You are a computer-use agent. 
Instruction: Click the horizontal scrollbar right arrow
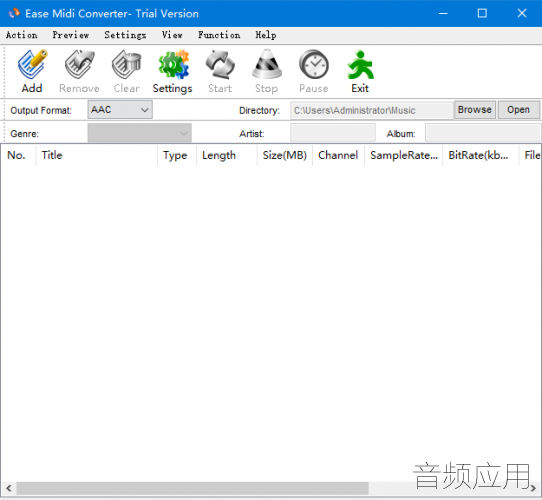533,488
